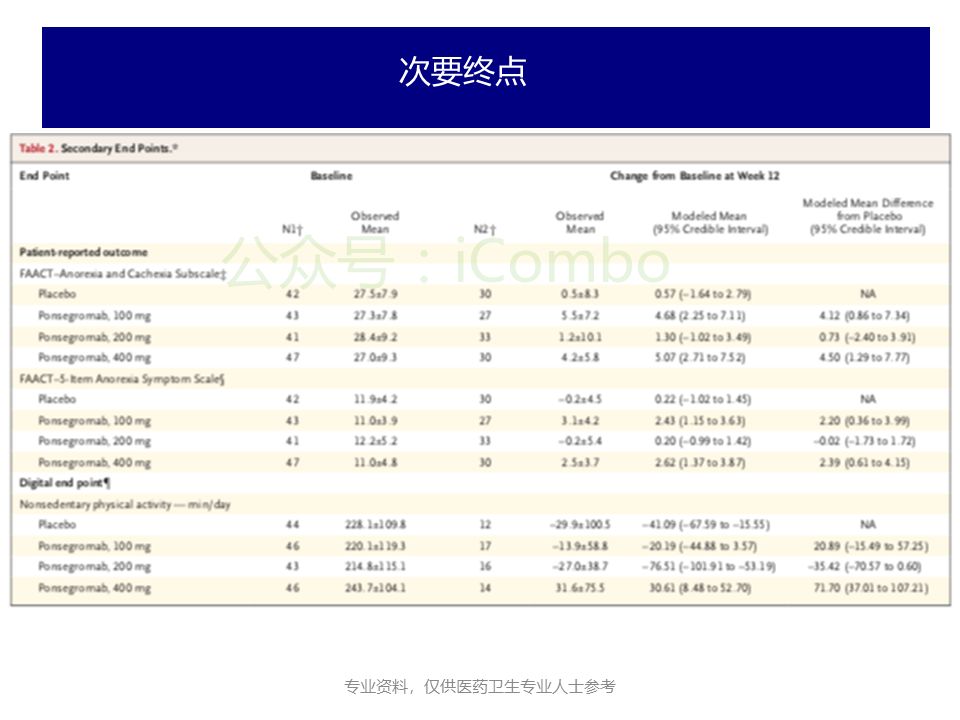Select difference value 0.73 (−2.40 to 3.91)
The height and width of the screenshot is (720, 960).
pyautogui.click(x=868, y=337)
